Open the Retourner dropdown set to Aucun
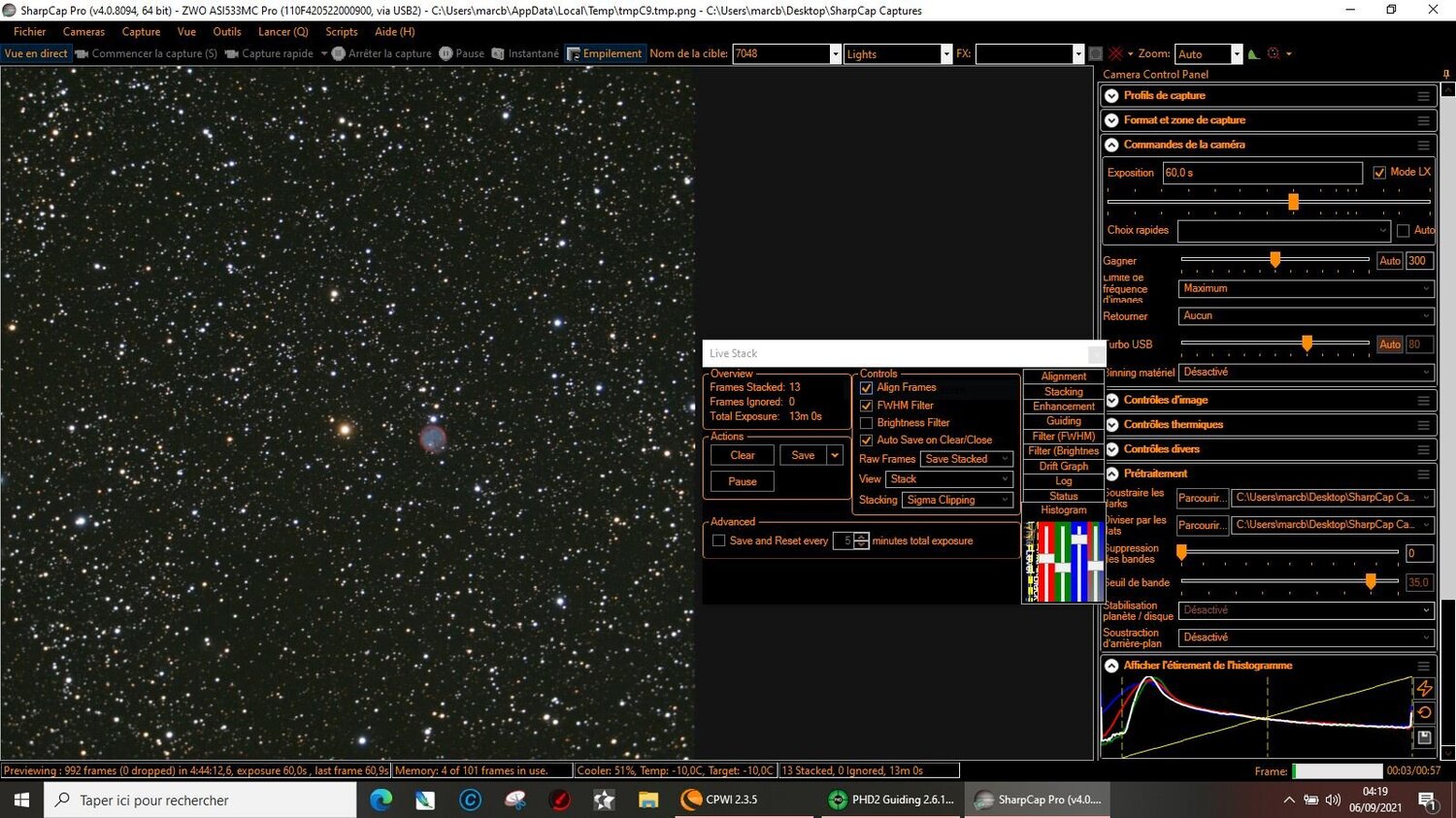The width and height of the screenshot is (1456, 818). click(x=1306, y=316)
